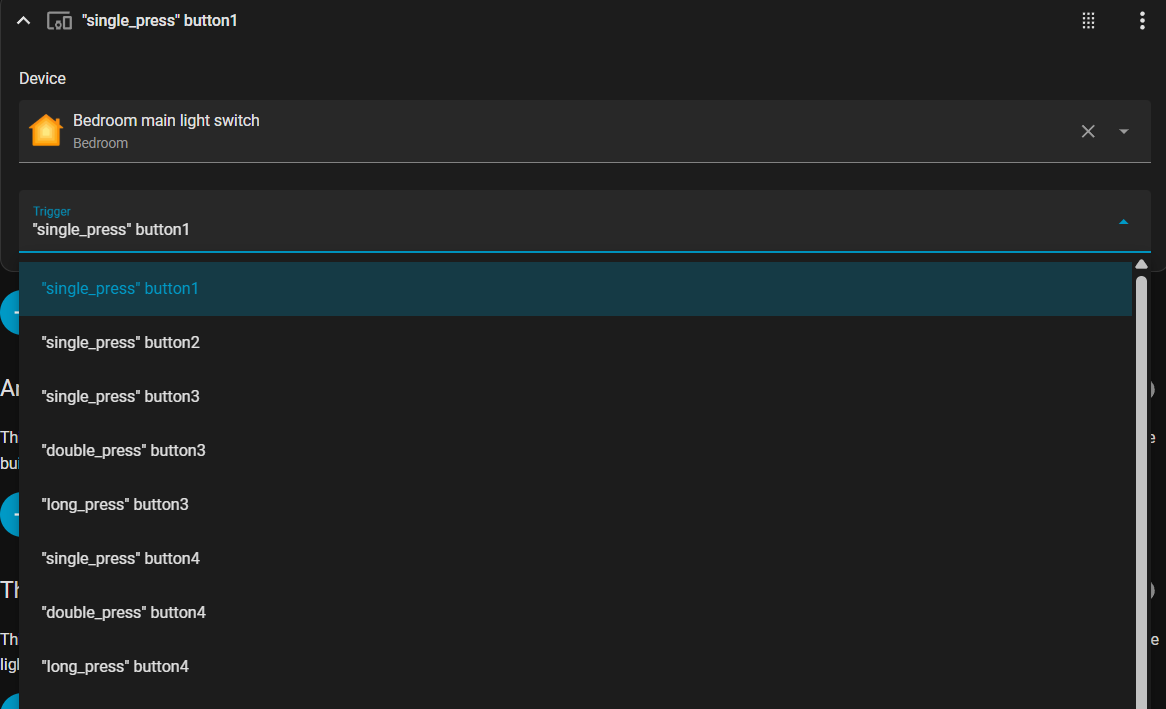
Task: Select "single_press" button4 option
Action: (x=120, y=559)
